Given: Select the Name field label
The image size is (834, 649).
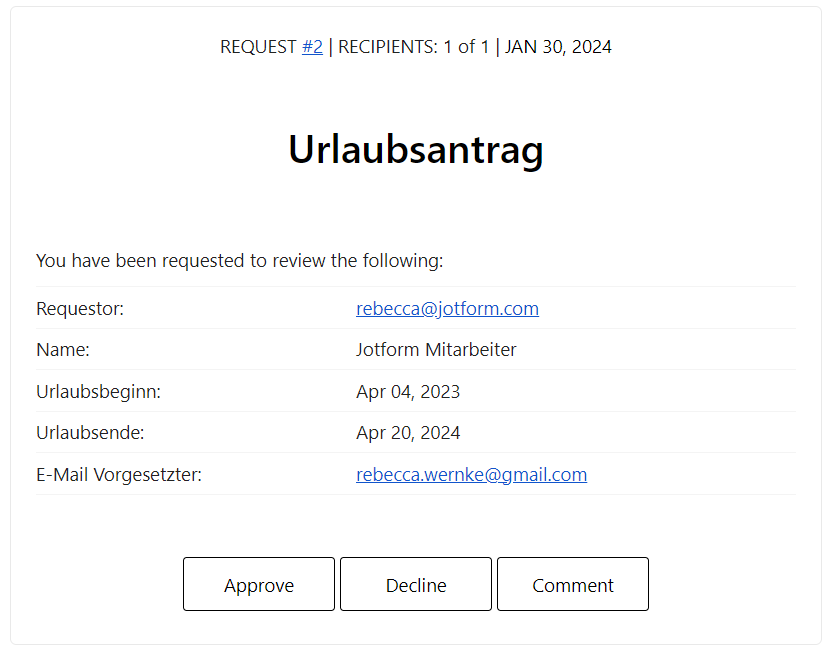Looking at the screenshot, I should [x=63, y=350].
